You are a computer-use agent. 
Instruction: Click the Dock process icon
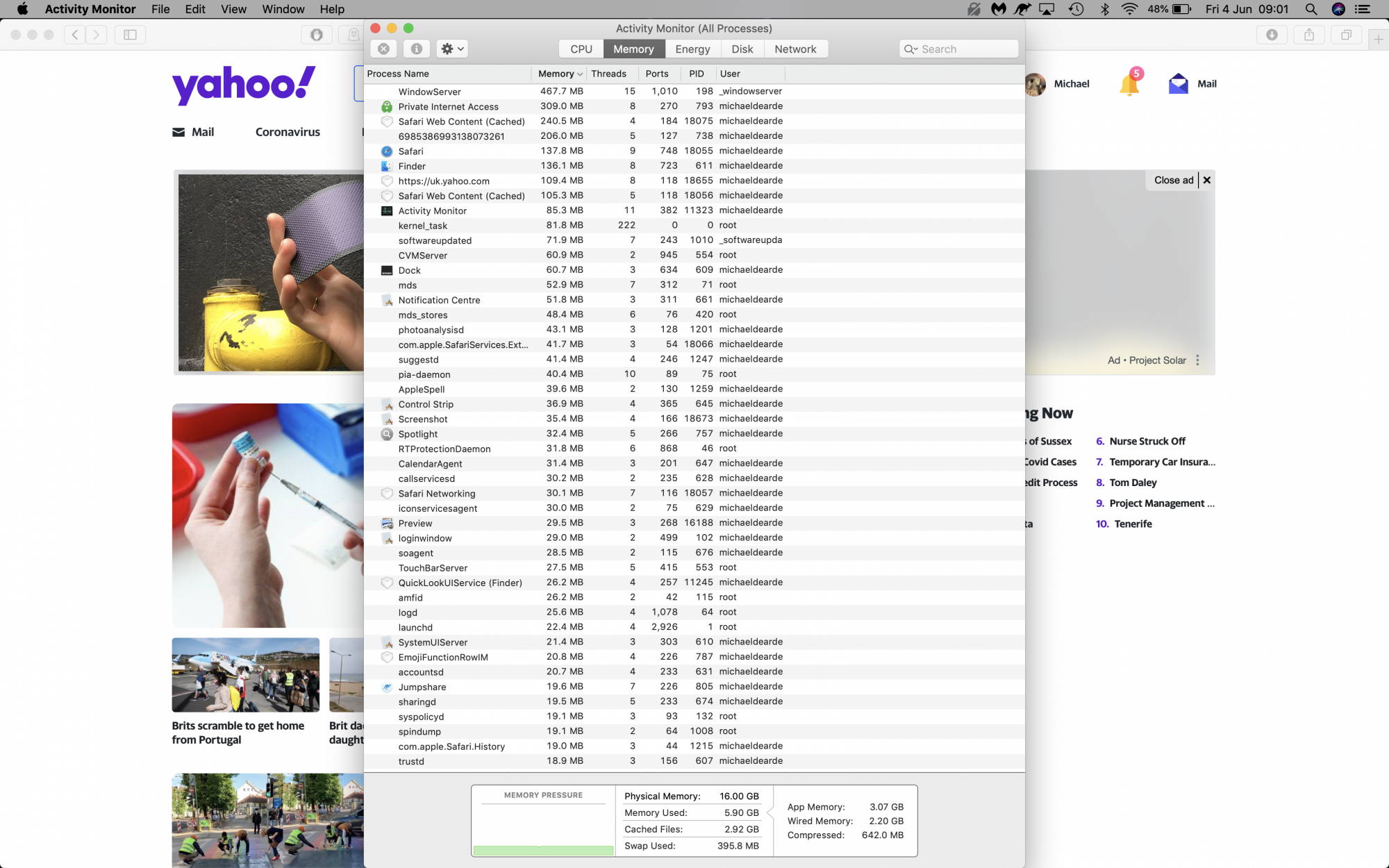pos(387,270)
